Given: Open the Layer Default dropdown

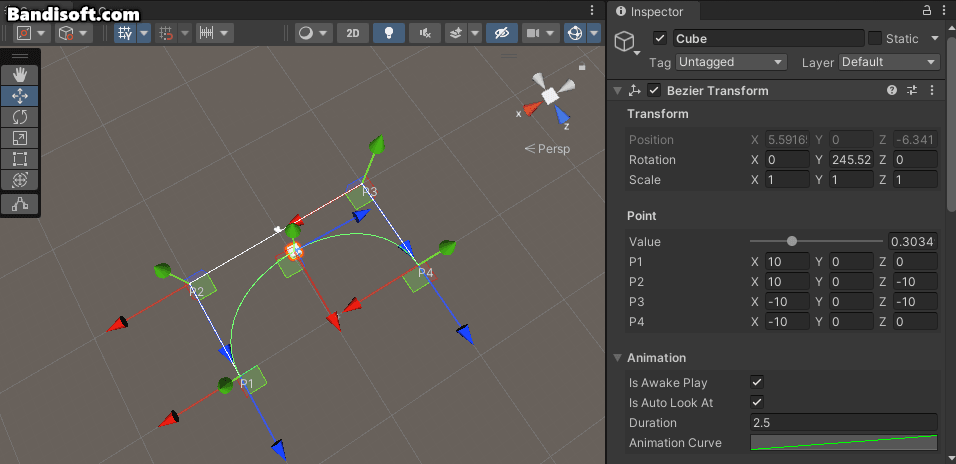Looking at the screenshot, I should click(890, 62).
